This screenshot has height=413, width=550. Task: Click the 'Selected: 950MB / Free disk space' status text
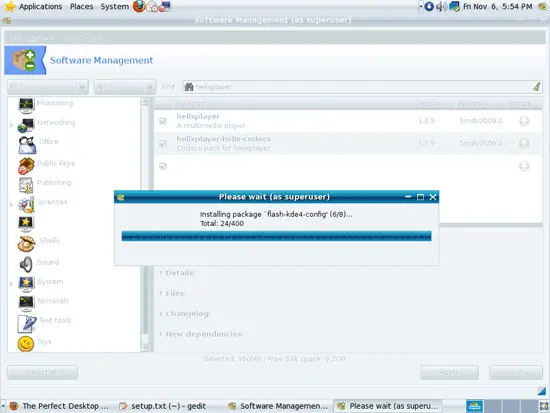pos(275,359)
